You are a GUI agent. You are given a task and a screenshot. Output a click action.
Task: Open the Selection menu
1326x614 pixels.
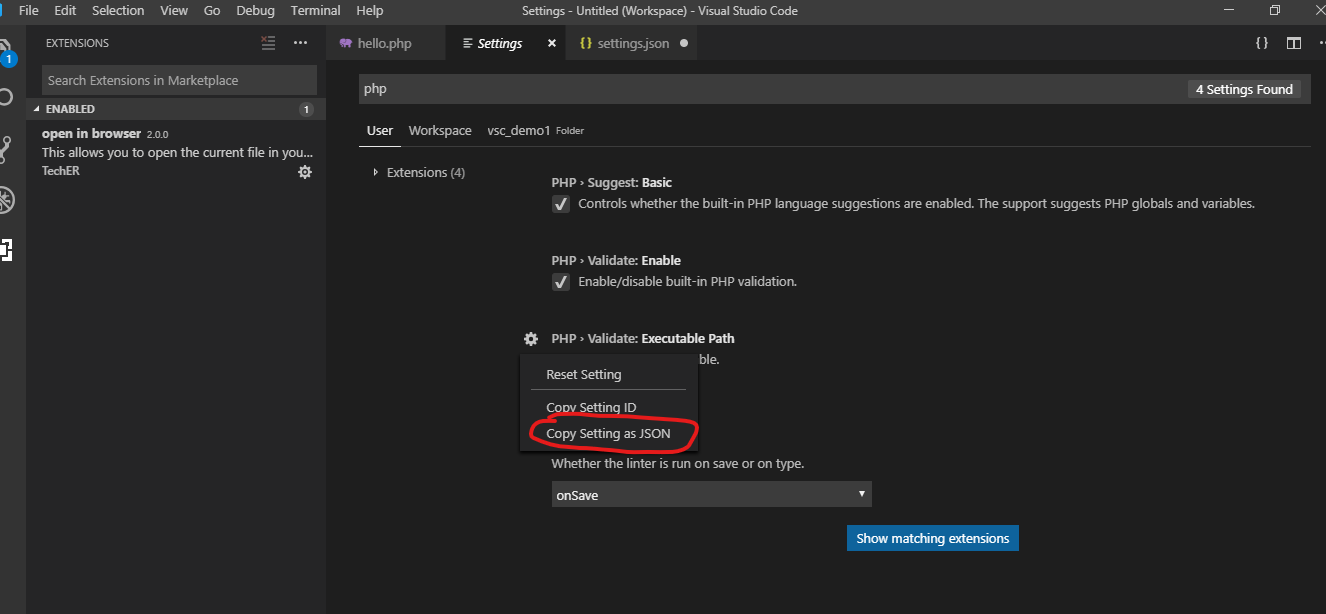(118, 11)
